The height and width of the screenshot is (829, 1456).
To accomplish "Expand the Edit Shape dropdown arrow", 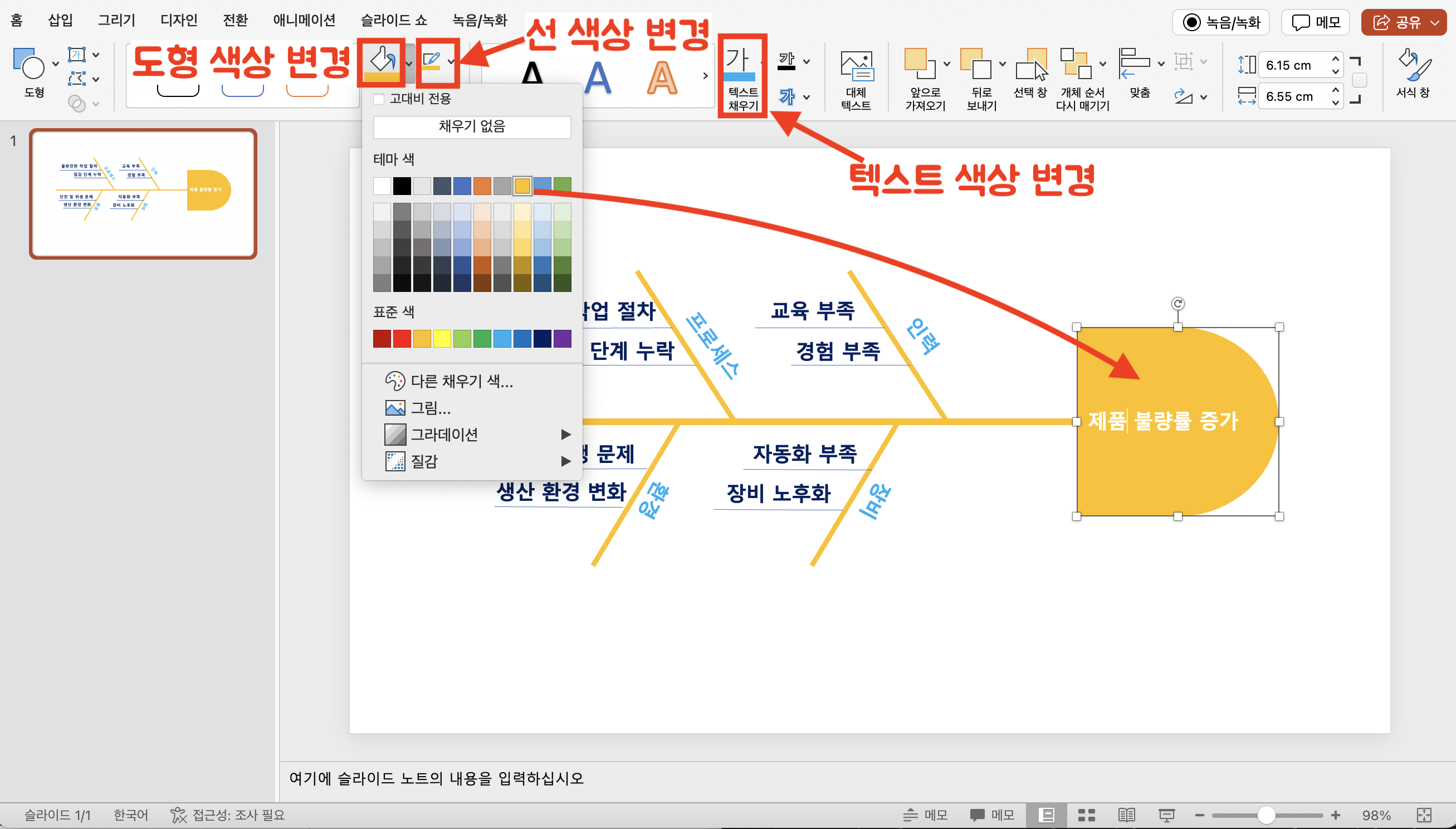I will 96,79.
